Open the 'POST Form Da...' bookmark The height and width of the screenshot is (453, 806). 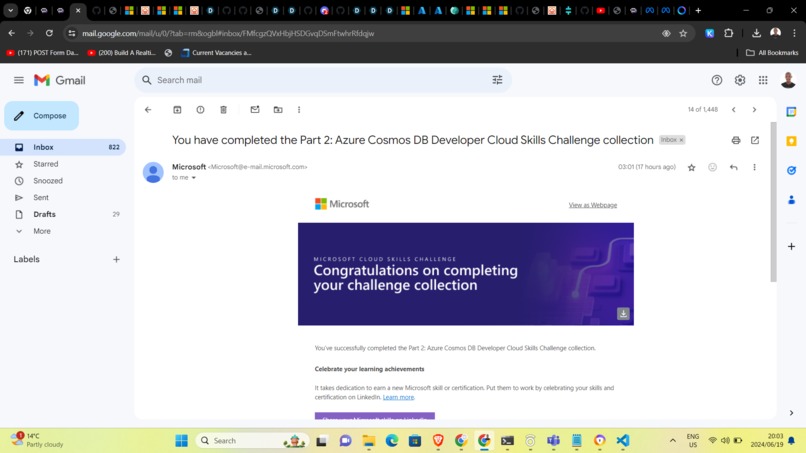click(x=42, y=52)
